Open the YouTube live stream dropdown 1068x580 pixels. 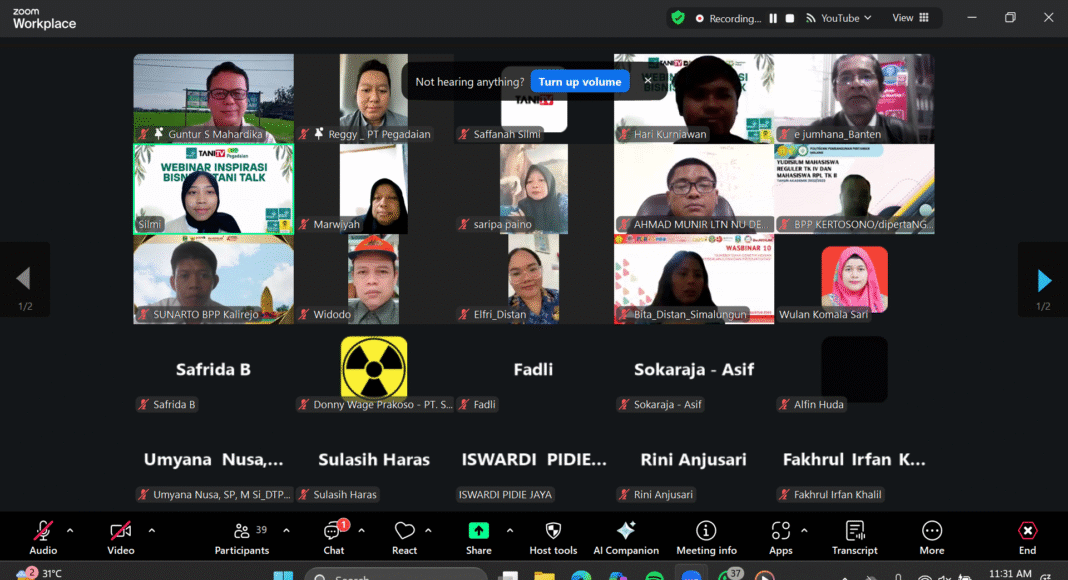(847, 18)
